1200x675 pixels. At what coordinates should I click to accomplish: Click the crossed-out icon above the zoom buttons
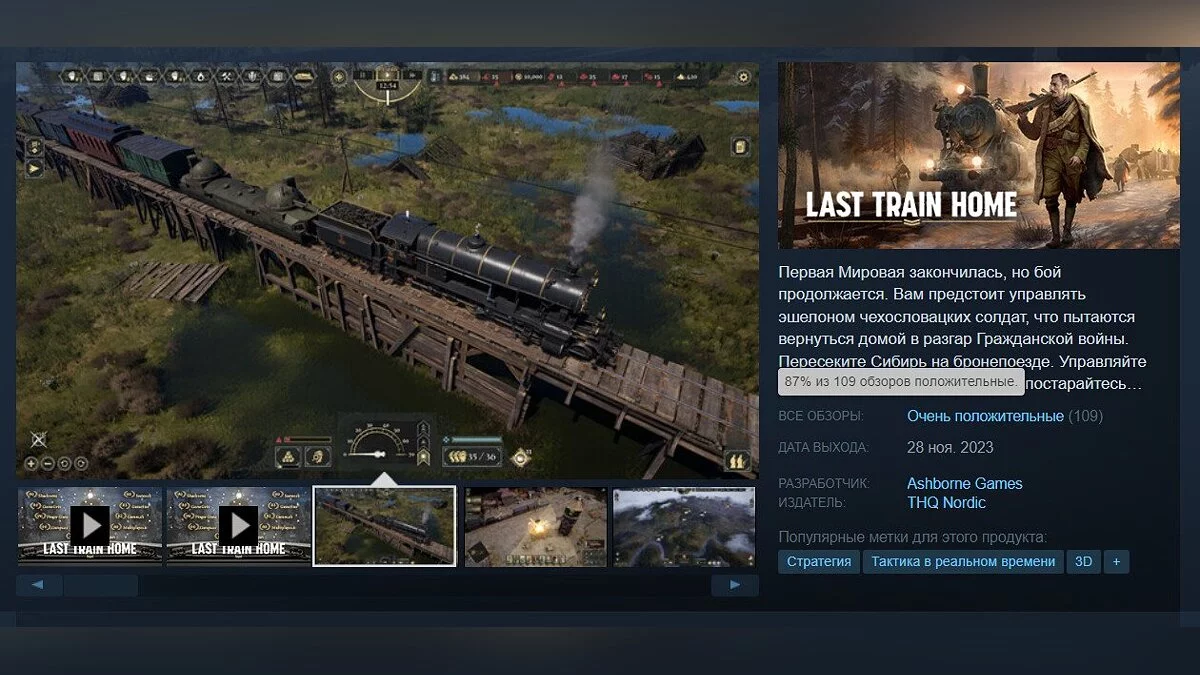click(x=39, y=439)
